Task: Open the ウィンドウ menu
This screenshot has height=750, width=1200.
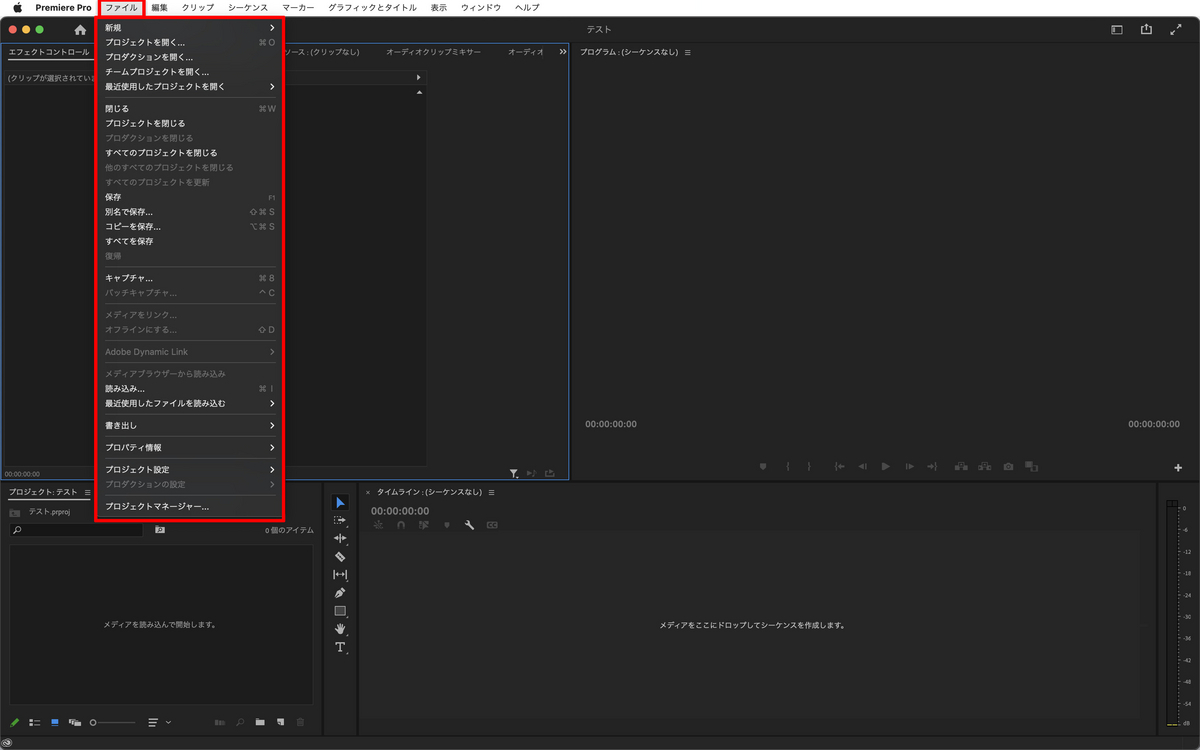Action: pyautogui.click(x=481, y=7)
